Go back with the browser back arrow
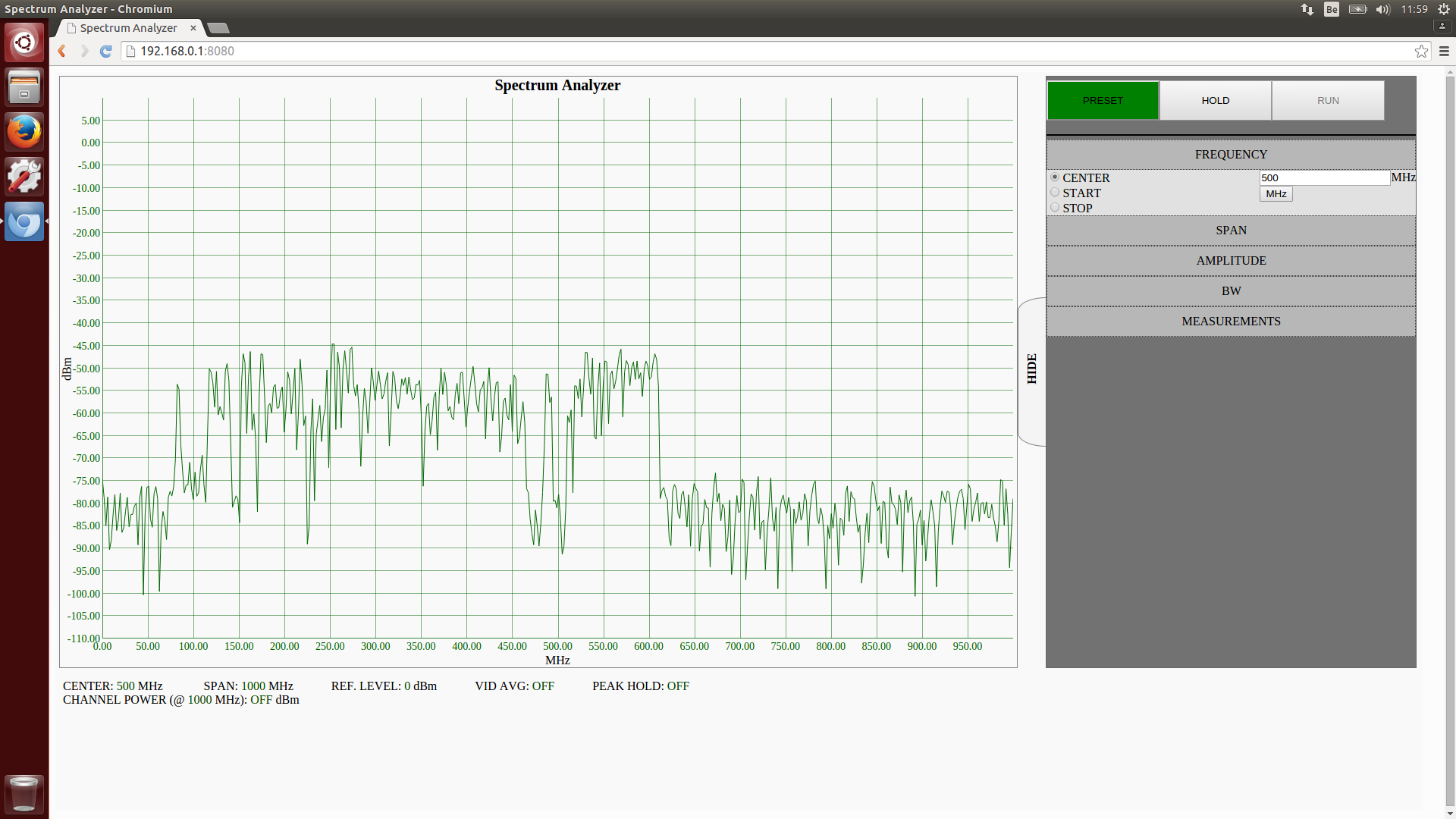This screenshot has height=819, width=1456. click(x=62, y=51)
